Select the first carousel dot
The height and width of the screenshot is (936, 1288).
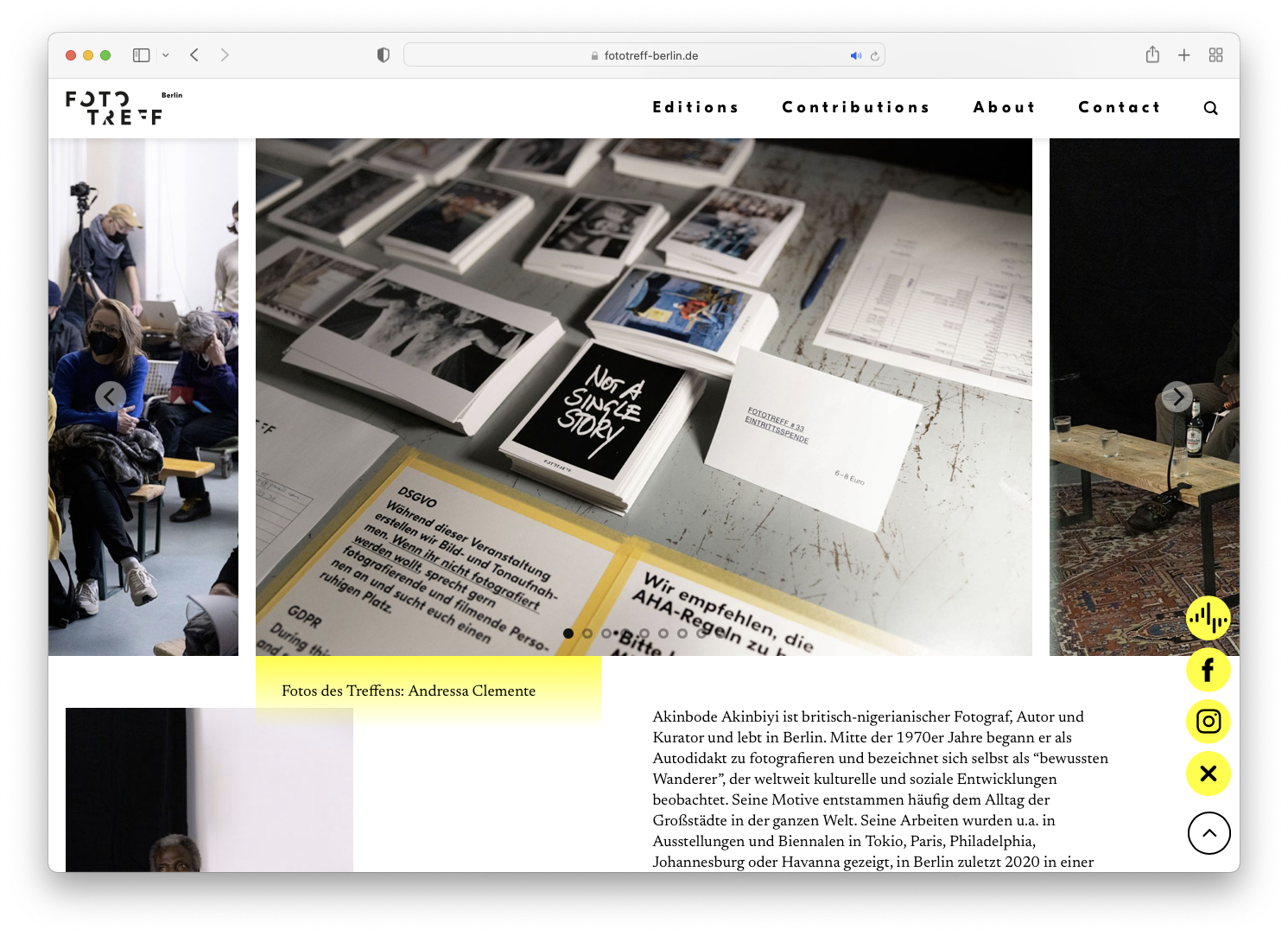point(568,634)
